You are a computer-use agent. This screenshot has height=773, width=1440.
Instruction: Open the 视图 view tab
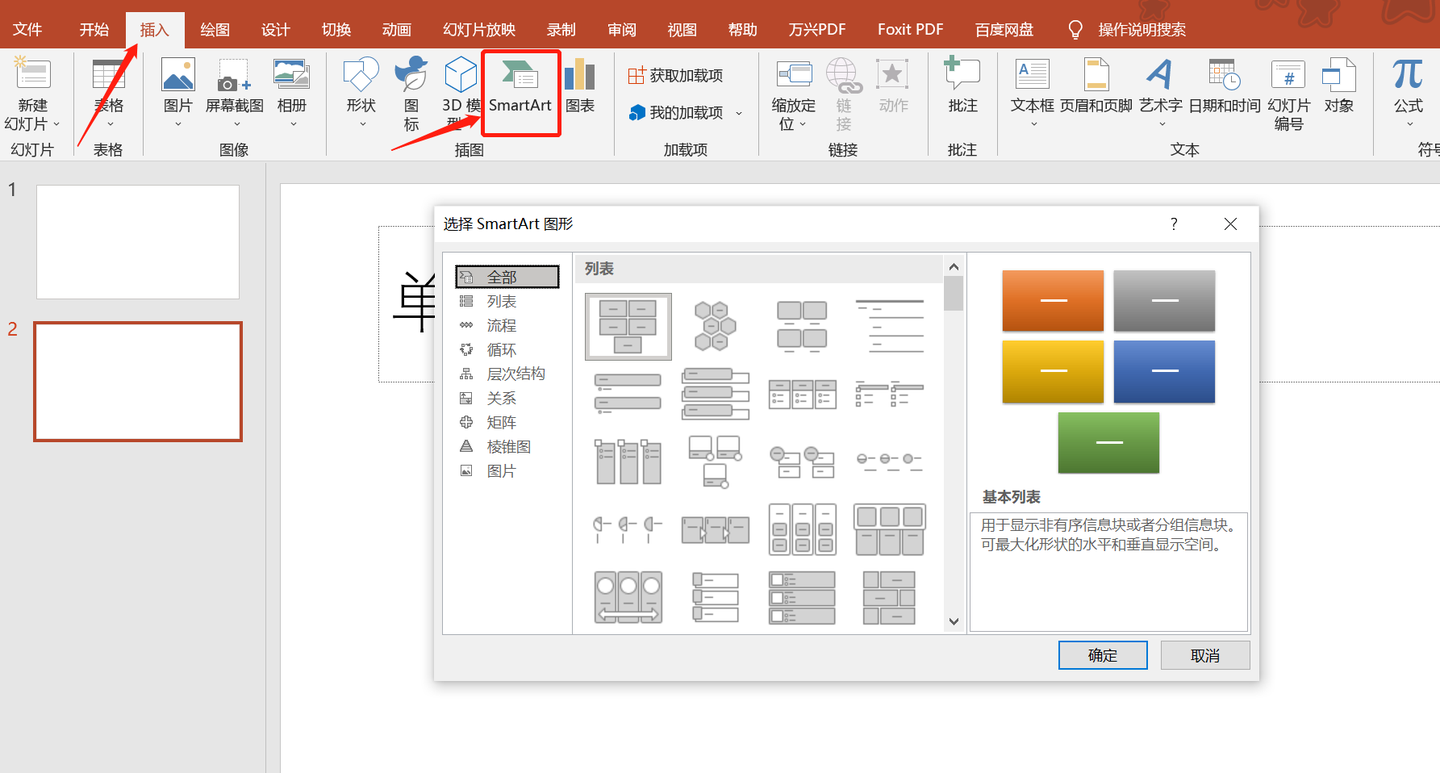point(682,29)
